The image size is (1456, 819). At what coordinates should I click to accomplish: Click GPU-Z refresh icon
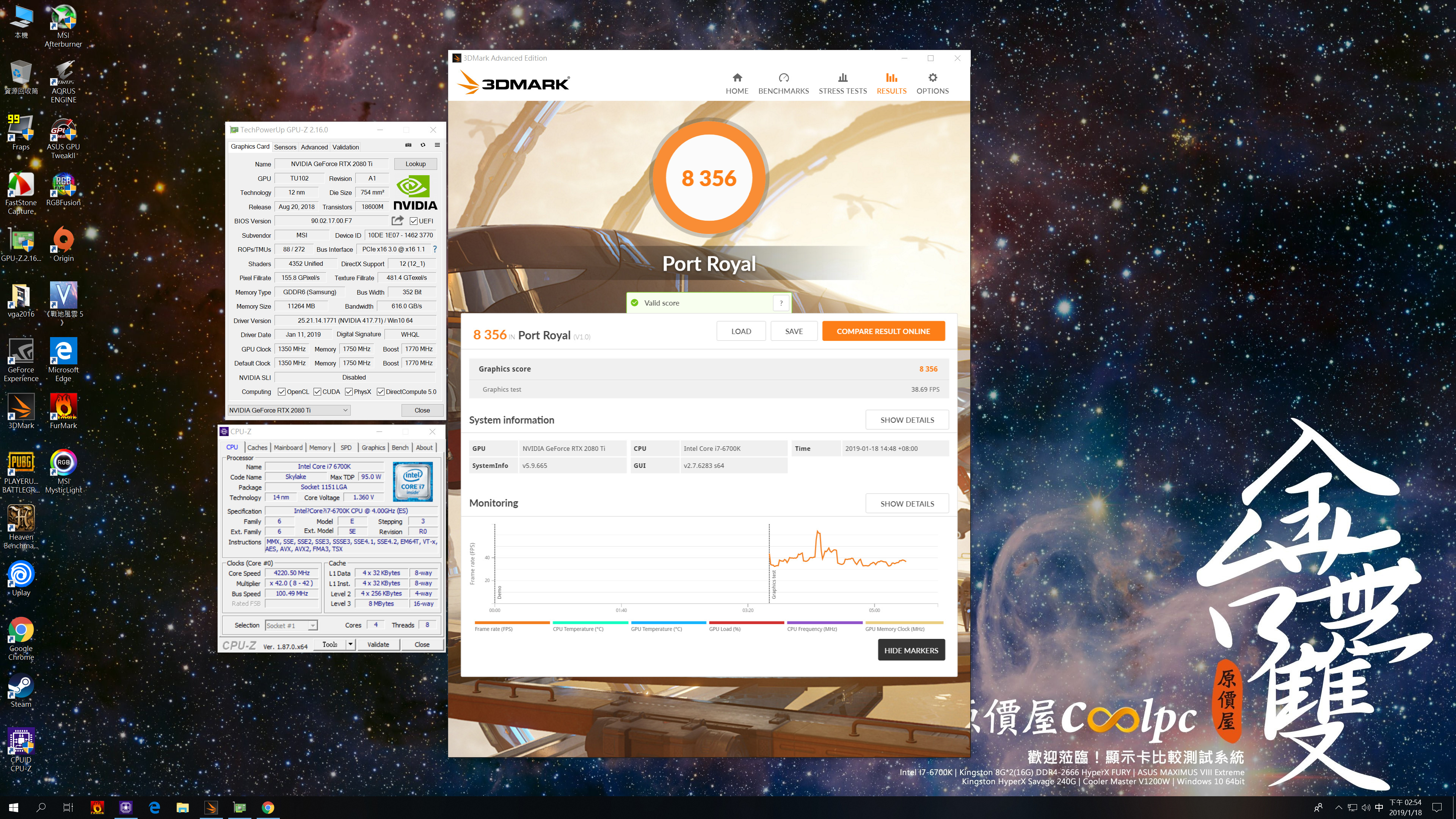point(423,145)
